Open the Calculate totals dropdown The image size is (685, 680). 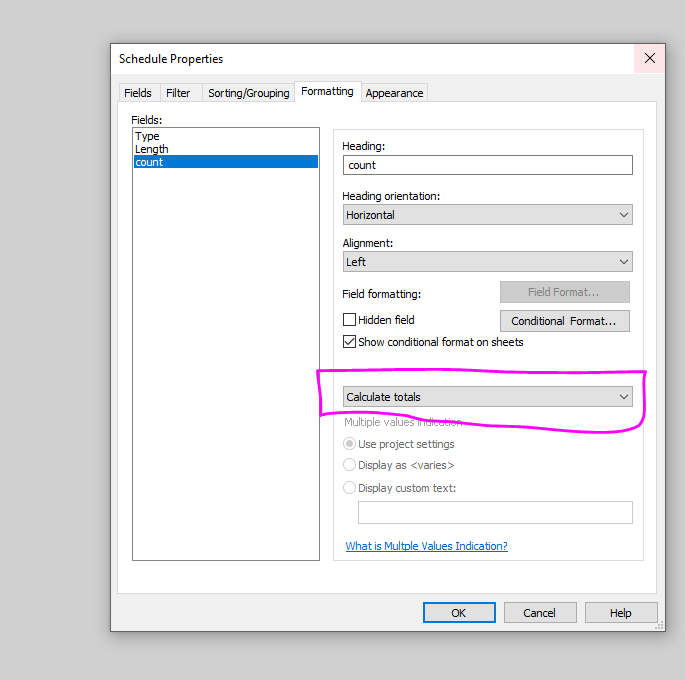487,397
